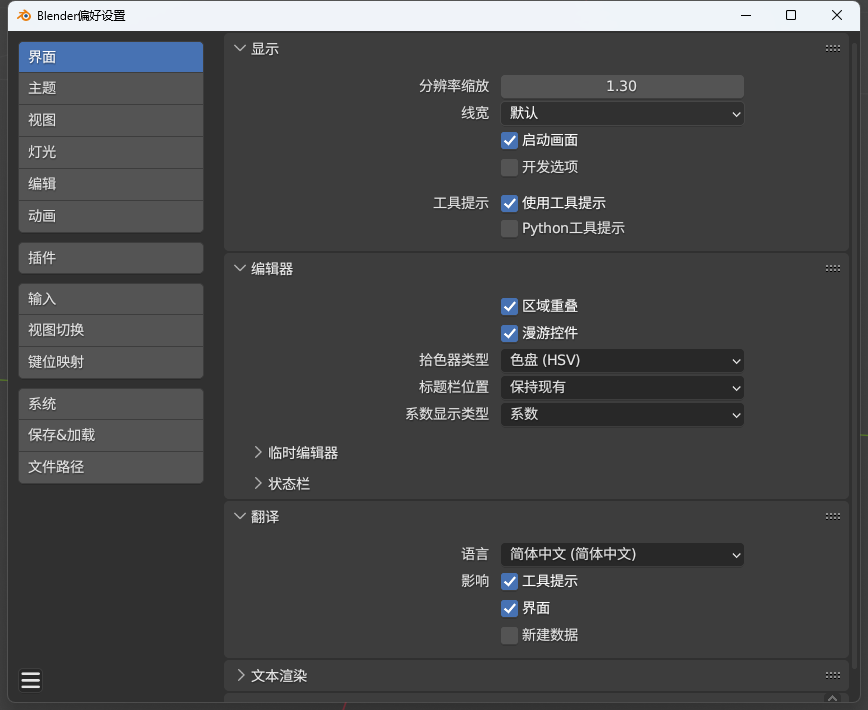Image resolution: width=868 pixels, height=710 pixels.
Task: Collapse the 编辑器 panel
Action: (240, 269)
